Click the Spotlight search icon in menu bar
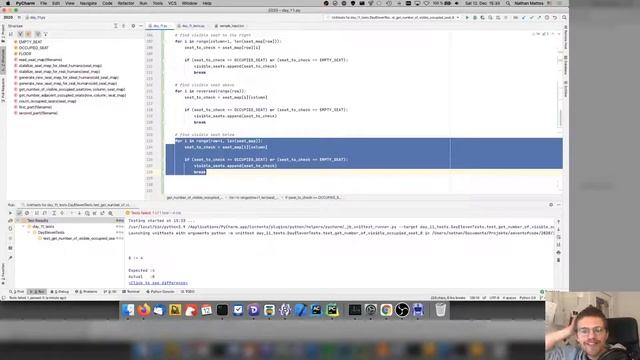This screenshot has width=640, height=360. [508, 3]
